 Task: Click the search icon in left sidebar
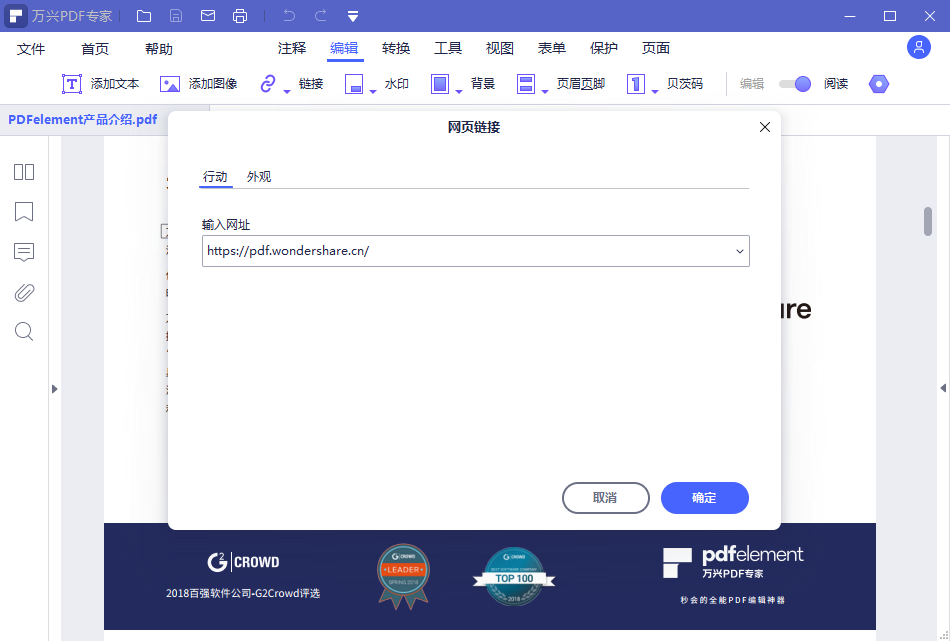[23, 331]
